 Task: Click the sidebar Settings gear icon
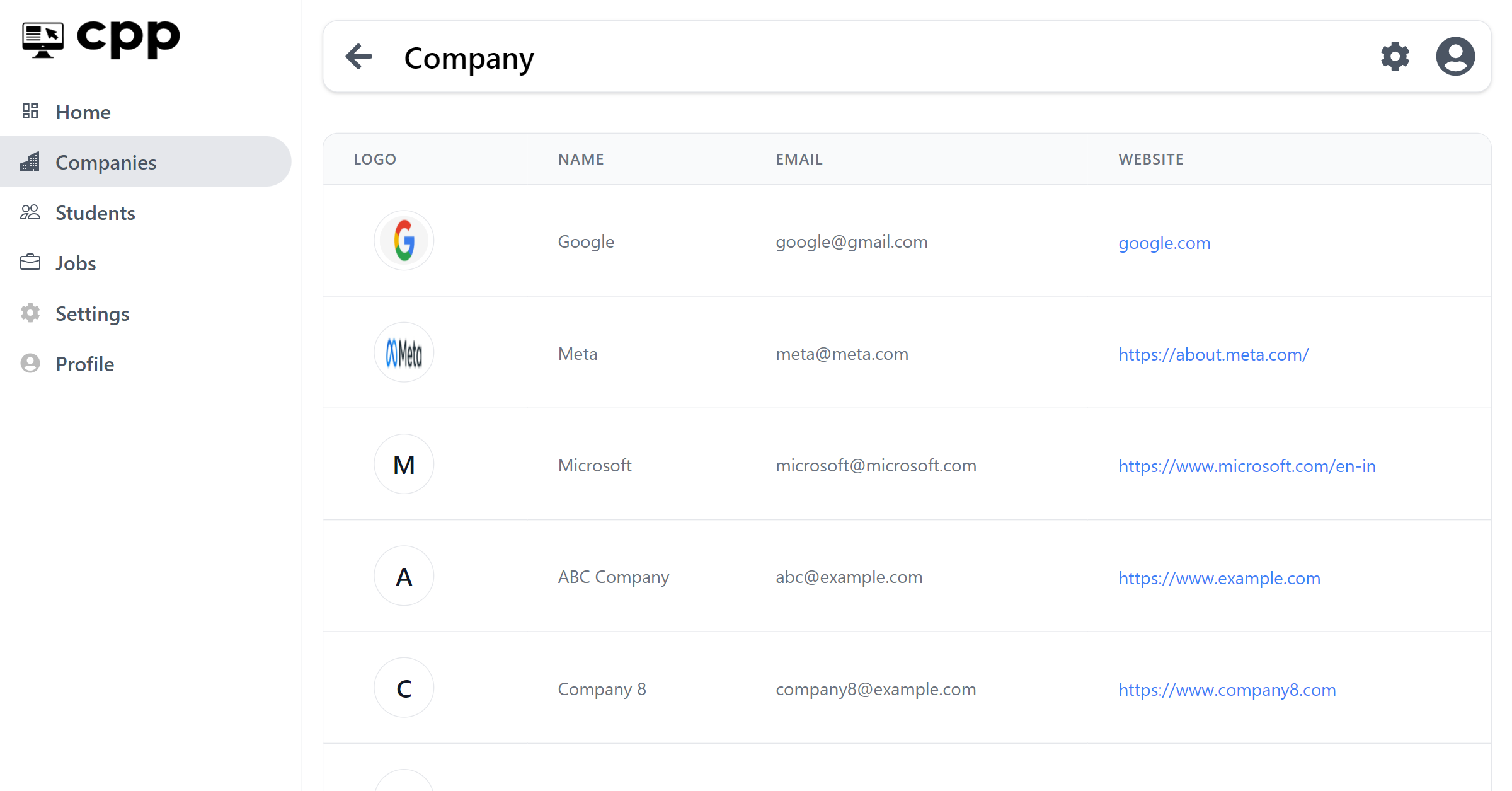(30, 313)
